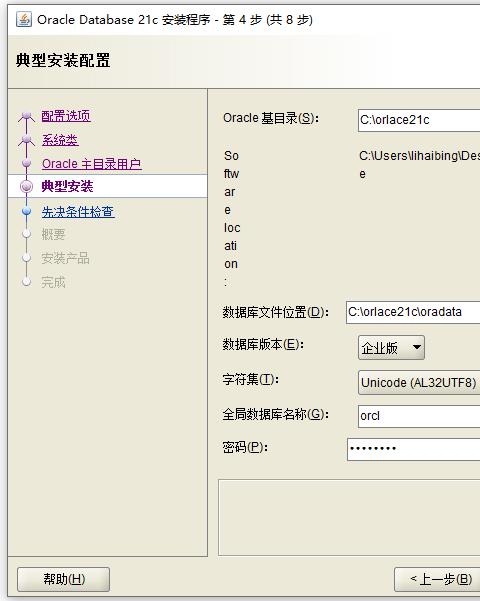Click the 配置选项 step node icon
This screenshot has height=601, width=480.
click(26, 116)
